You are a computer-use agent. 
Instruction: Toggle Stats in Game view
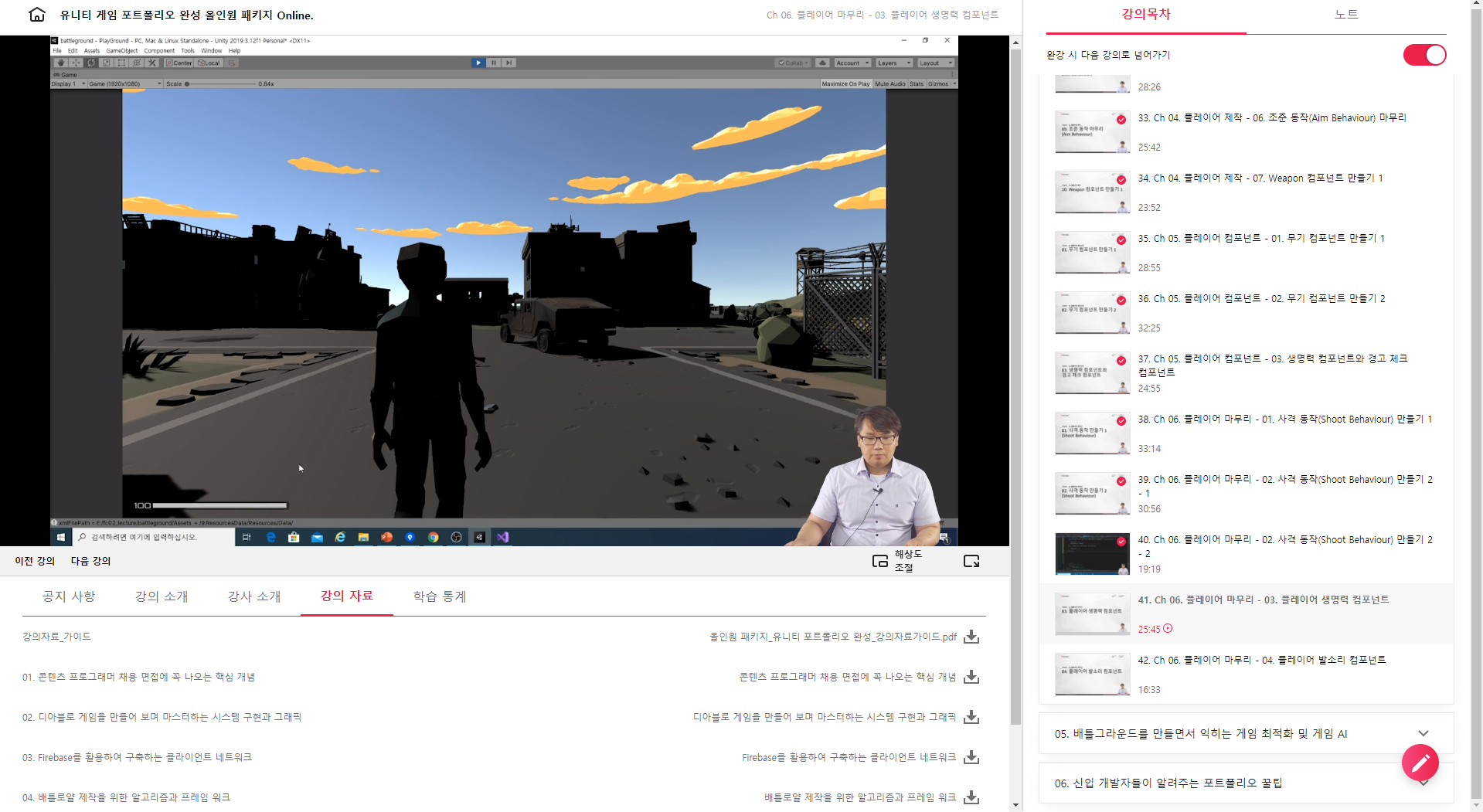pyautogui.click(x=917, y=83)
